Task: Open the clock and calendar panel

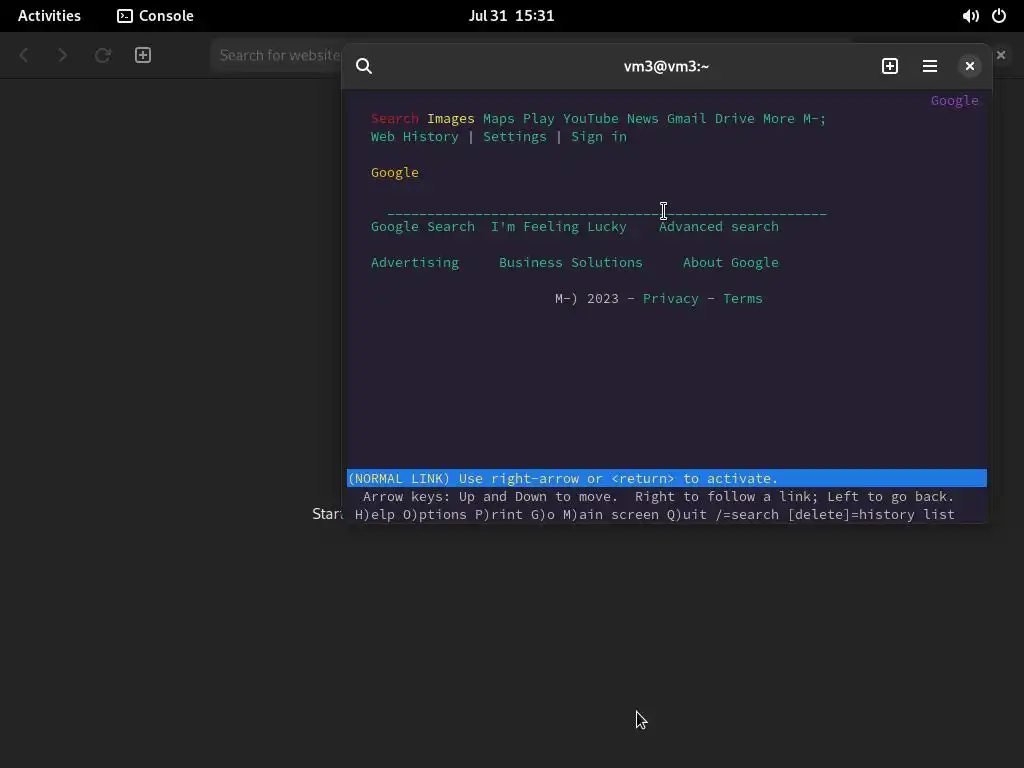Action: [511, 16]
